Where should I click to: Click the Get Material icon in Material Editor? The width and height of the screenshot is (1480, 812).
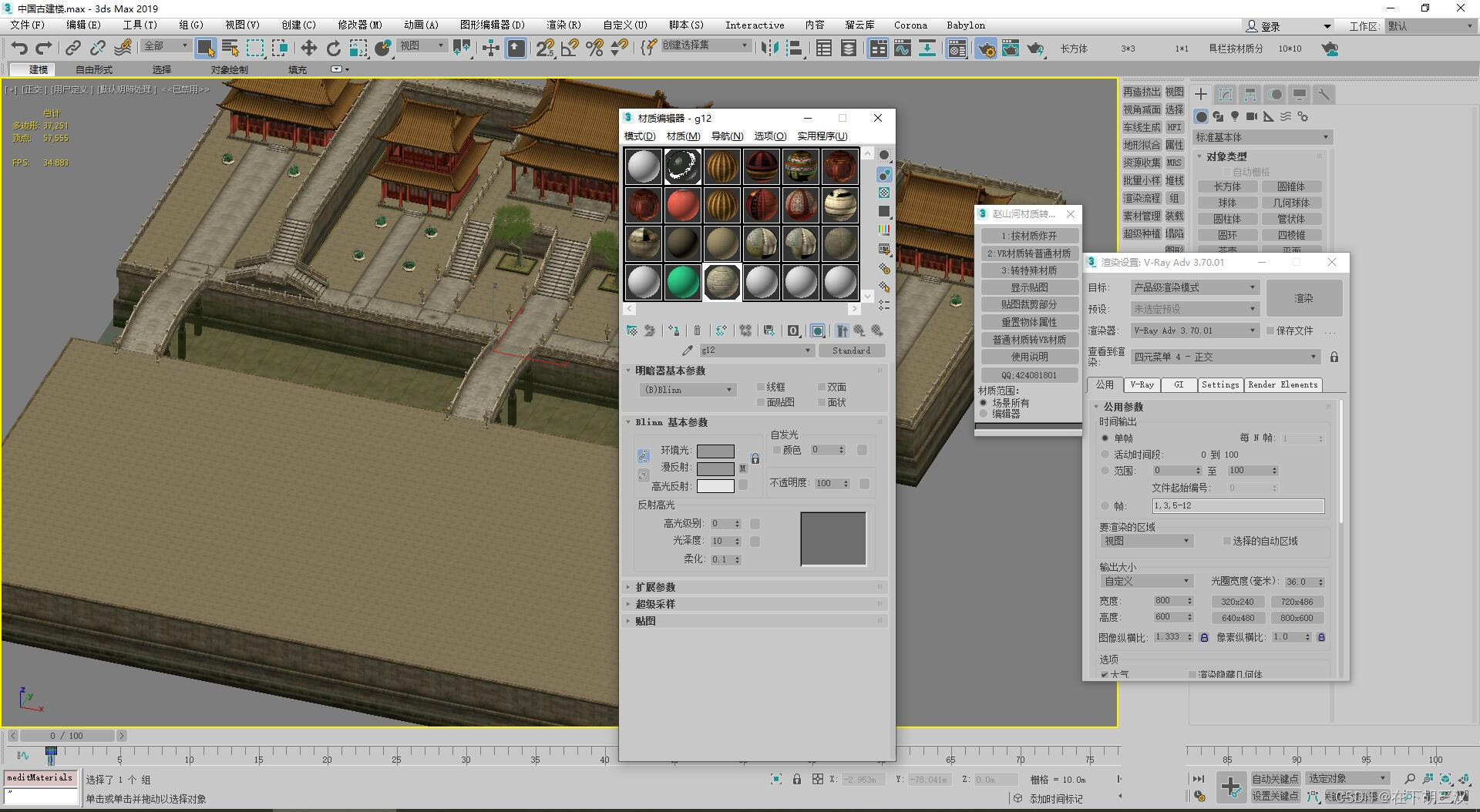[x=632, y=331]
